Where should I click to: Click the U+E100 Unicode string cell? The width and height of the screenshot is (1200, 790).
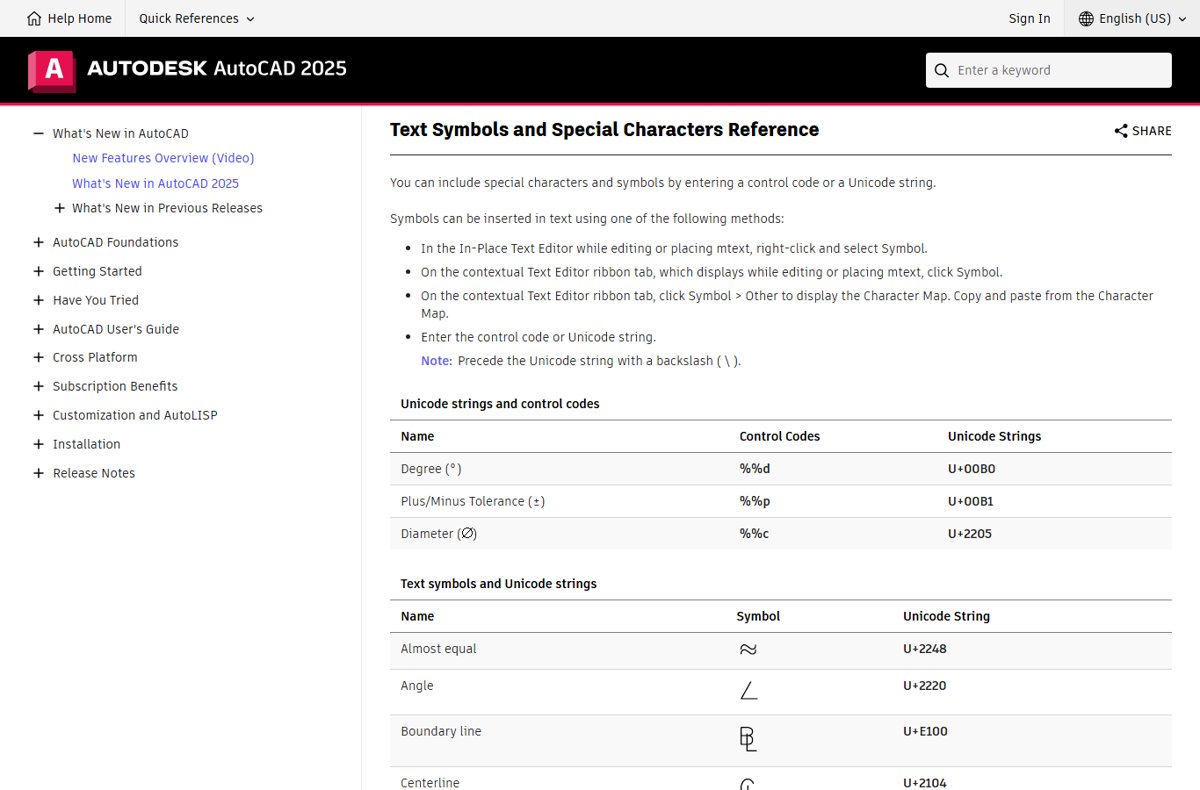coord(925,731)
